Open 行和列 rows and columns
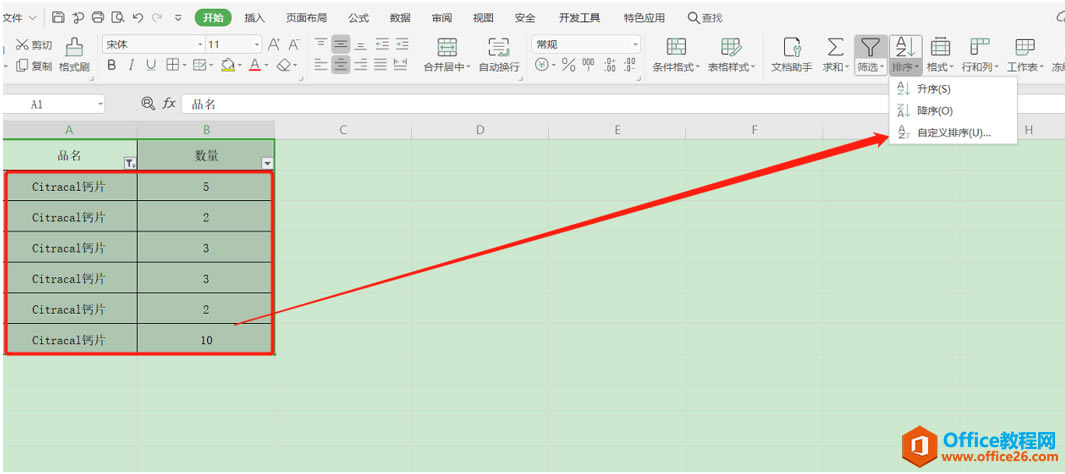 (x=980, y=55)
